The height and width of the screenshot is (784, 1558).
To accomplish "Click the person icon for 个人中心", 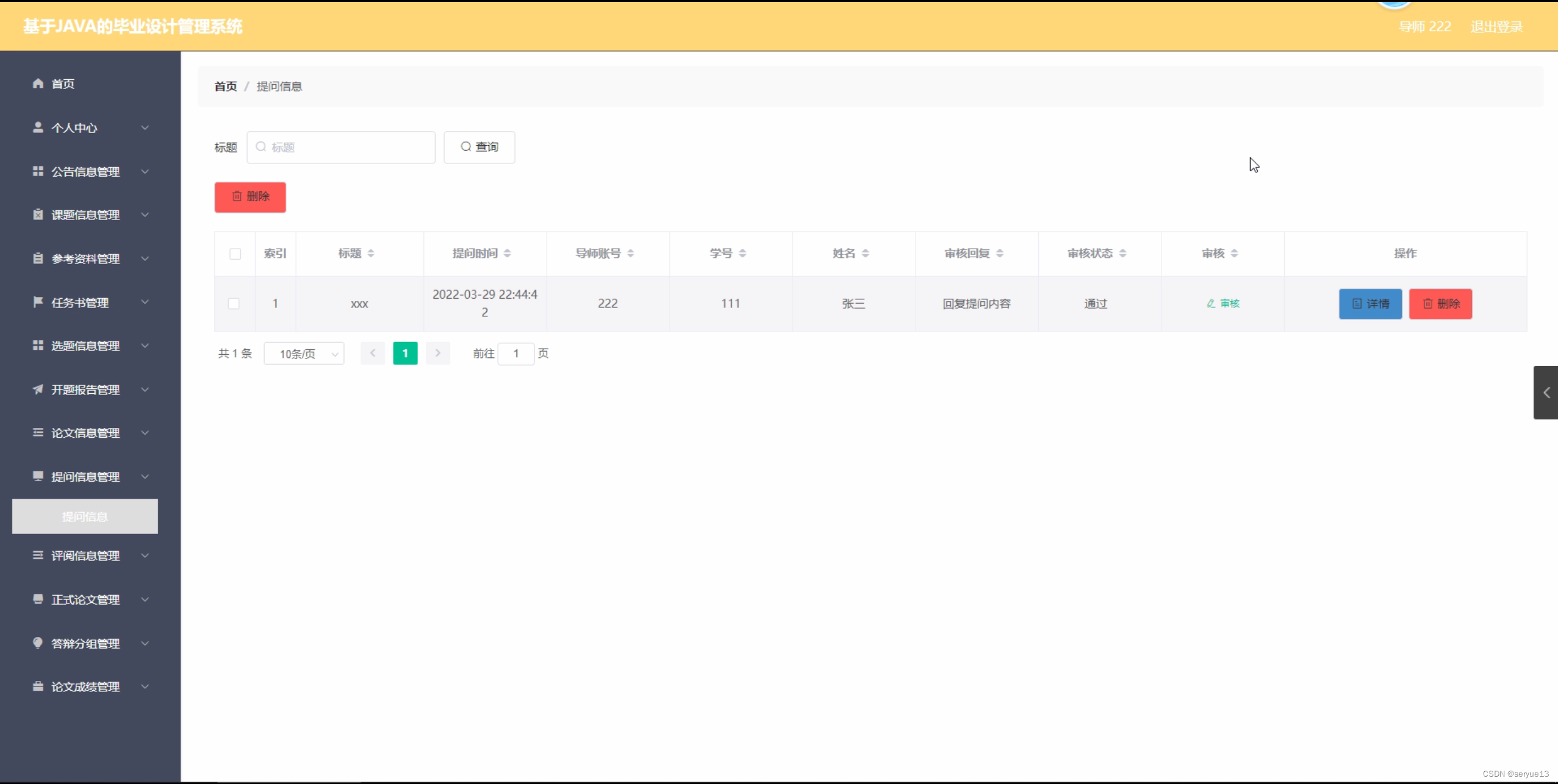I will coord(38,127).
